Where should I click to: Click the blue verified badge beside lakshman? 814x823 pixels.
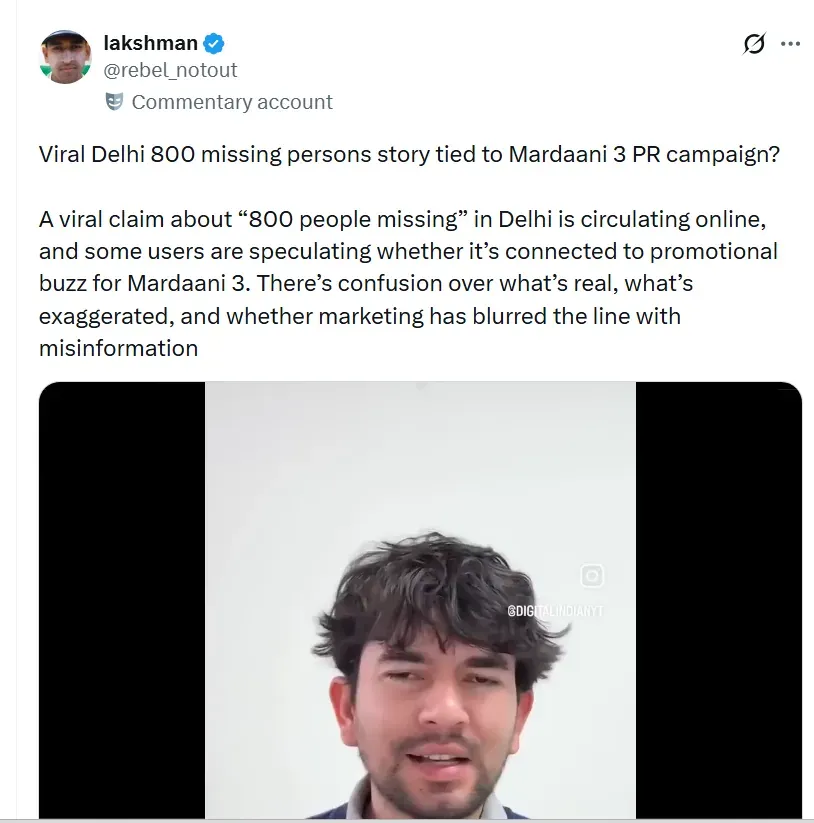(214, 44)
